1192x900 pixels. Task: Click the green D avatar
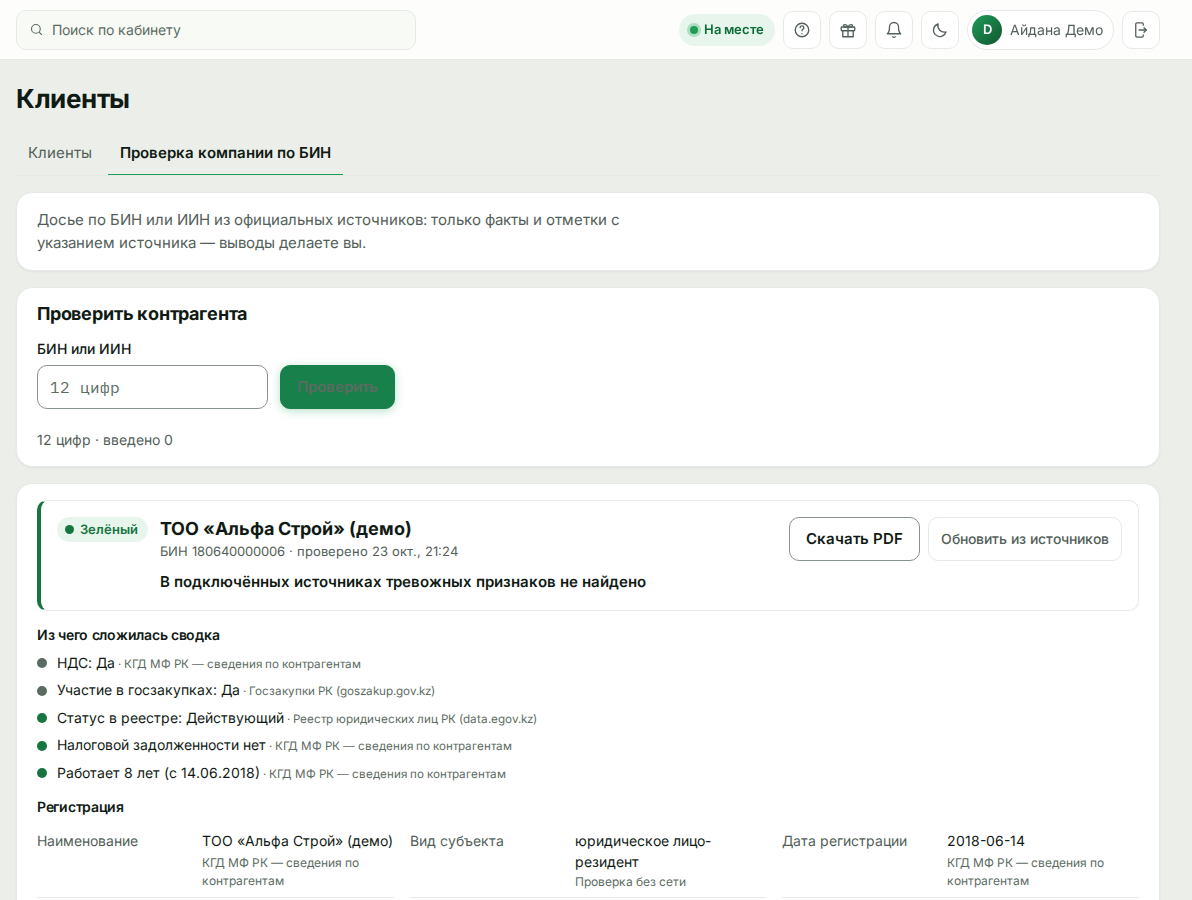tap(987, 30)
